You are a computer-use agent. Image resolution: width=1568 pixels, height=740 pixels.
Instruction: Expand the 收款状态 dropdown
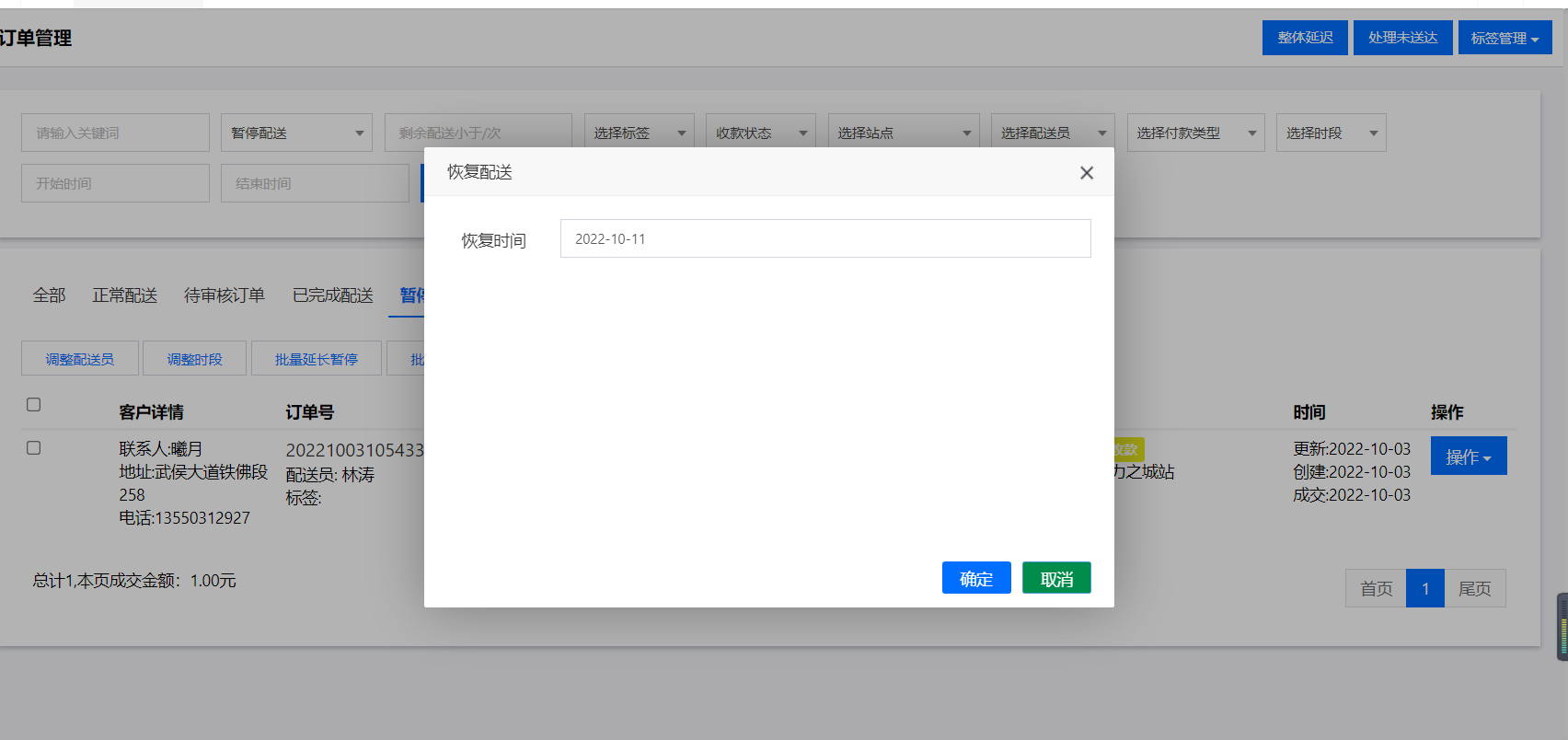pos(760,133)
